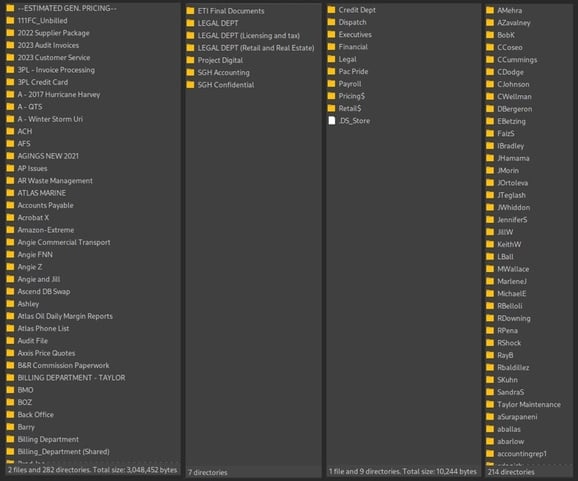Click the folder icon for Amazon-Extreme
Image resolution: width=578 pixels, height=481 pixels.
pyautogui.click(x=10, y=230)
